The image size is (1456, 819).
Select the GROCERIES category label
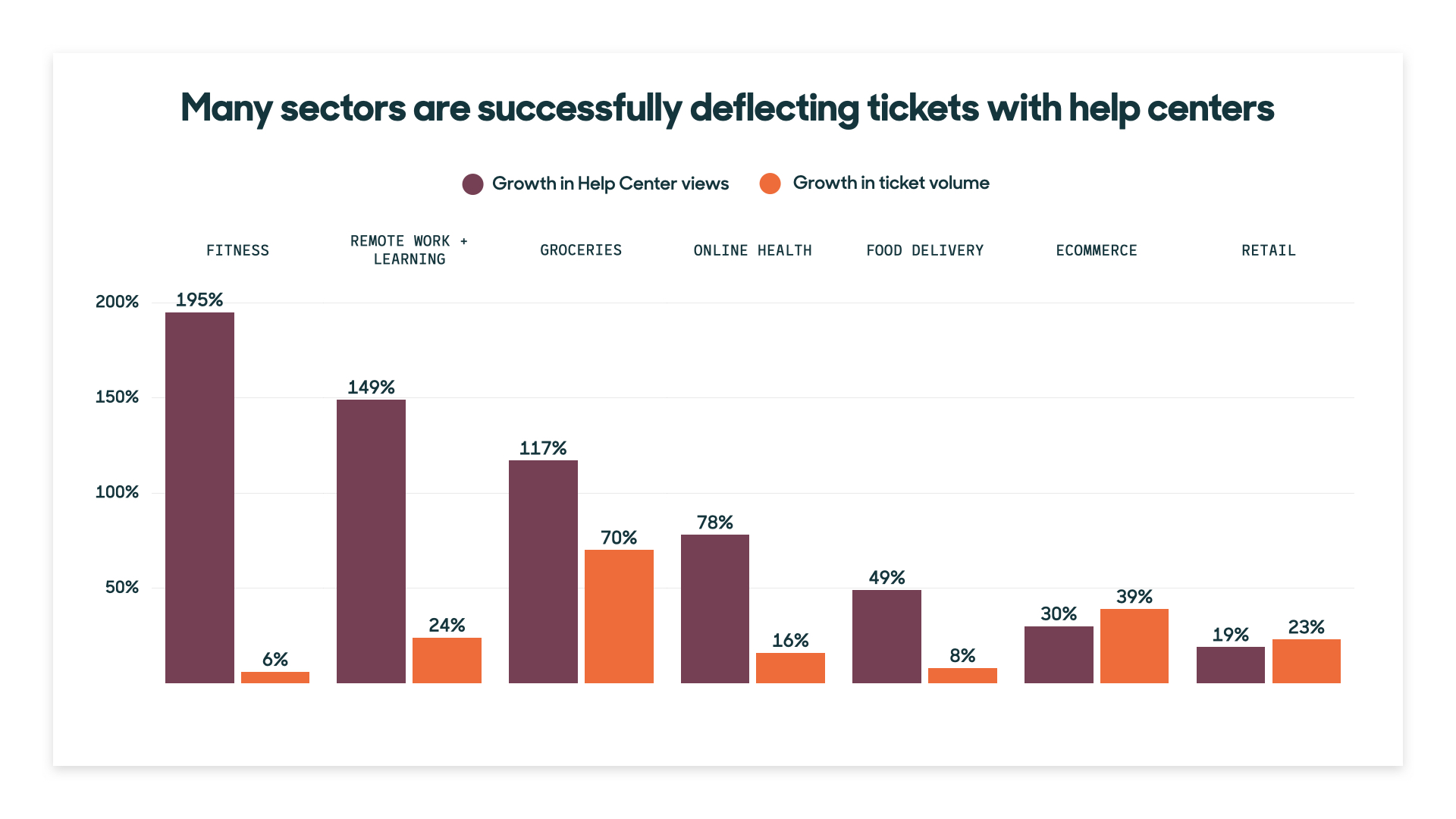pos(581,250)
